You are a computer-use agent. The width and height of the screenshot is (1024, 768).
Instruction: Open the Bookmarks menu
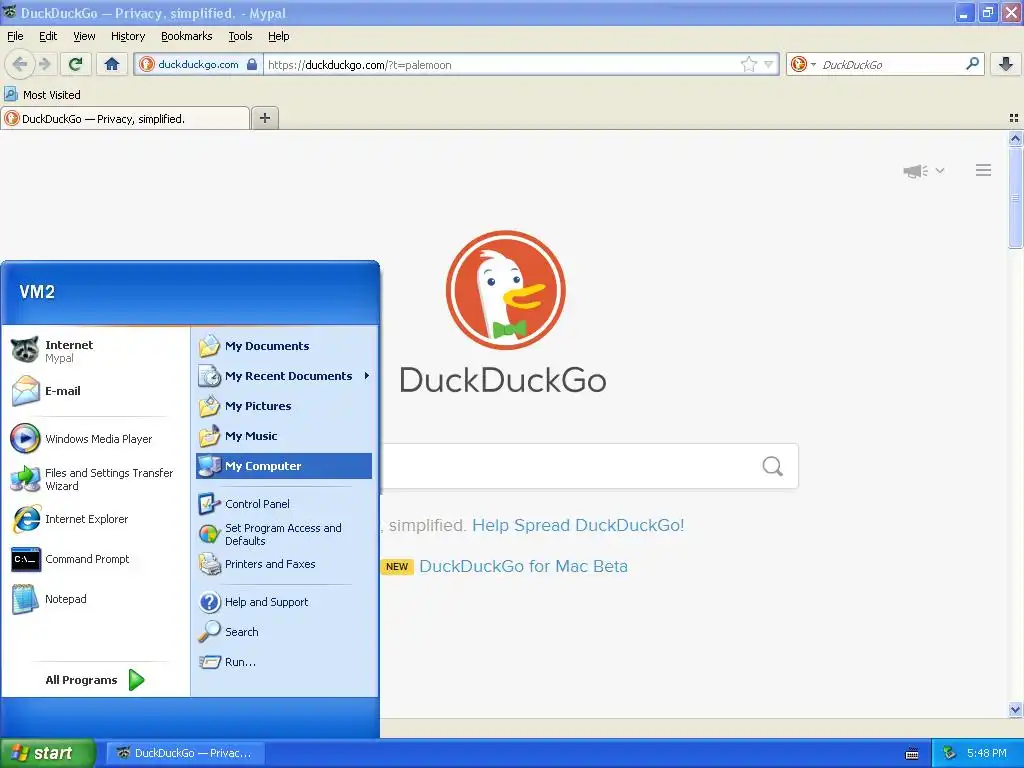(x=186, y=36)
